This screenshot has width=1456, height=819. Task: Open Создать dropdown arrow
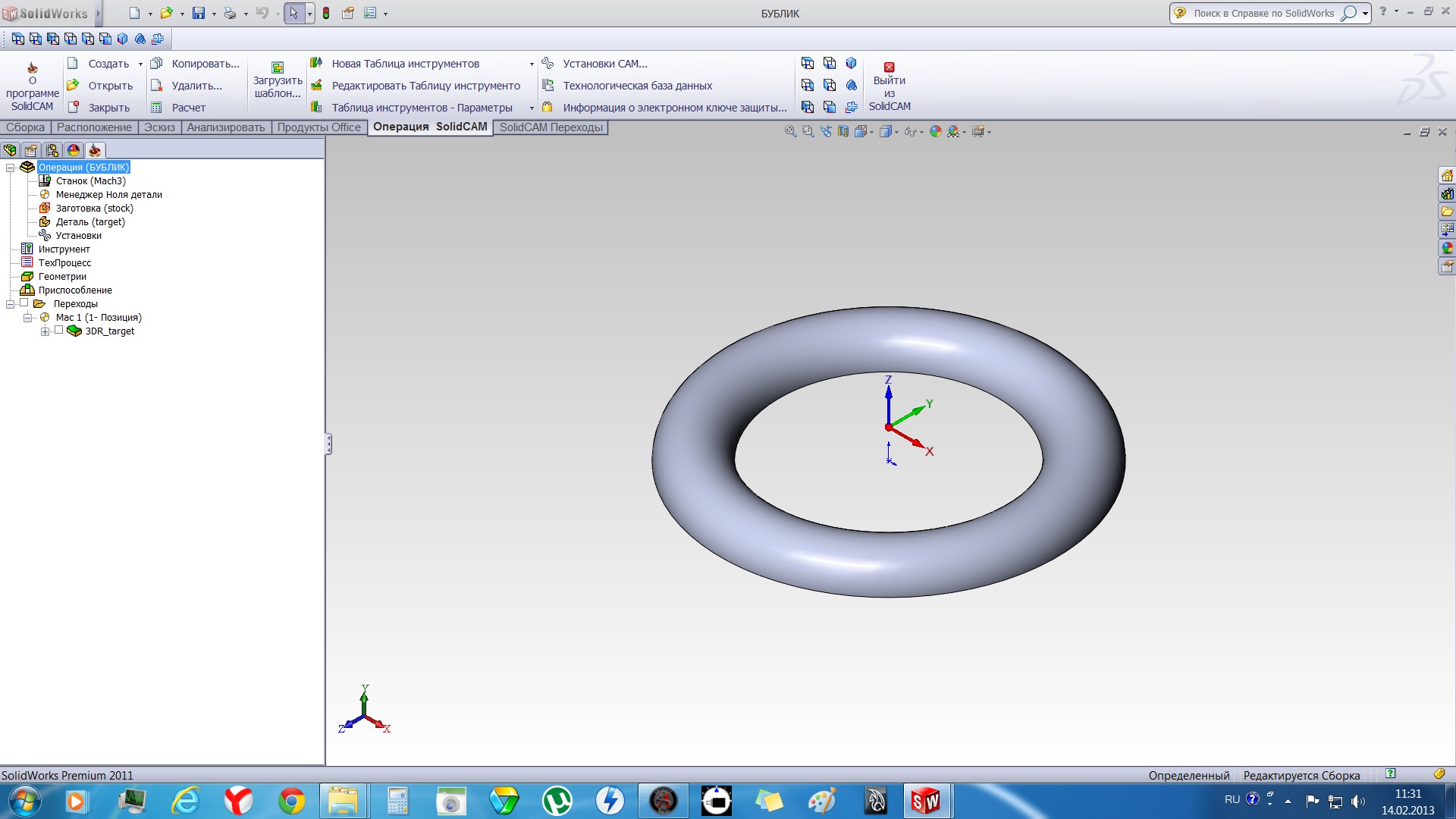pos(140,64)
